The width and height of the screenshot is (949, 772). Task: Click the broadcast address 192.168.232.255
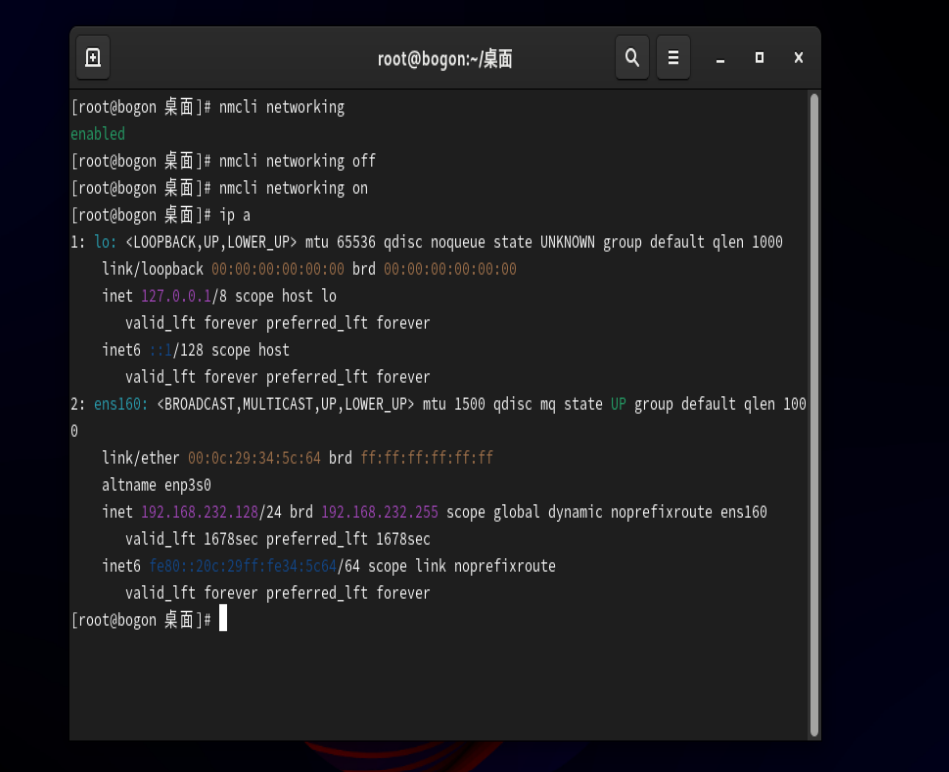click(379, 512)
